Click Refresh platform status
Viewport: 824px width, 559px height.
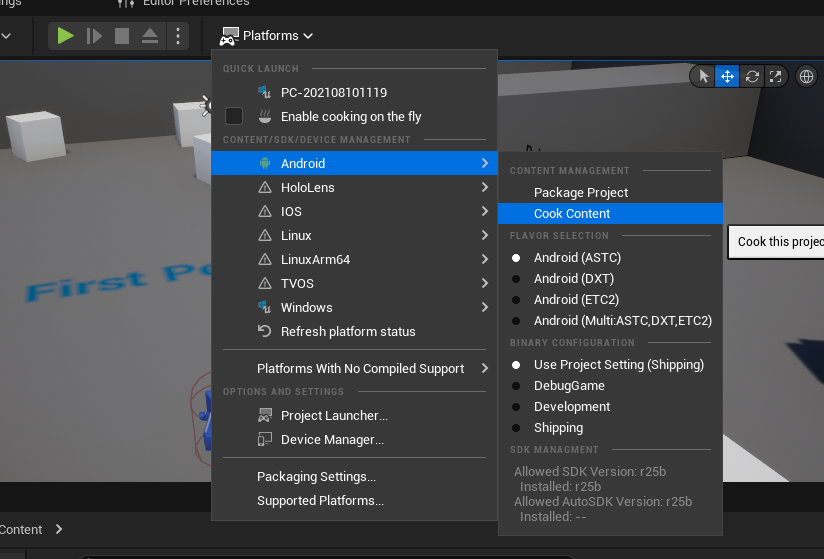tap(347, 331)
